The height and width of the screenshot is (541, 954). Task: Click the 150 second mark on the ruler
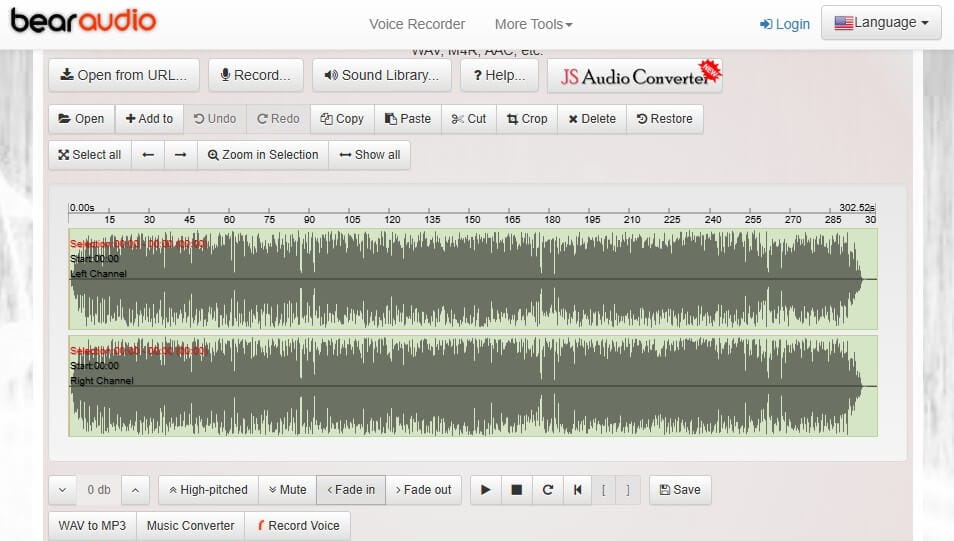tap(472, 219)
